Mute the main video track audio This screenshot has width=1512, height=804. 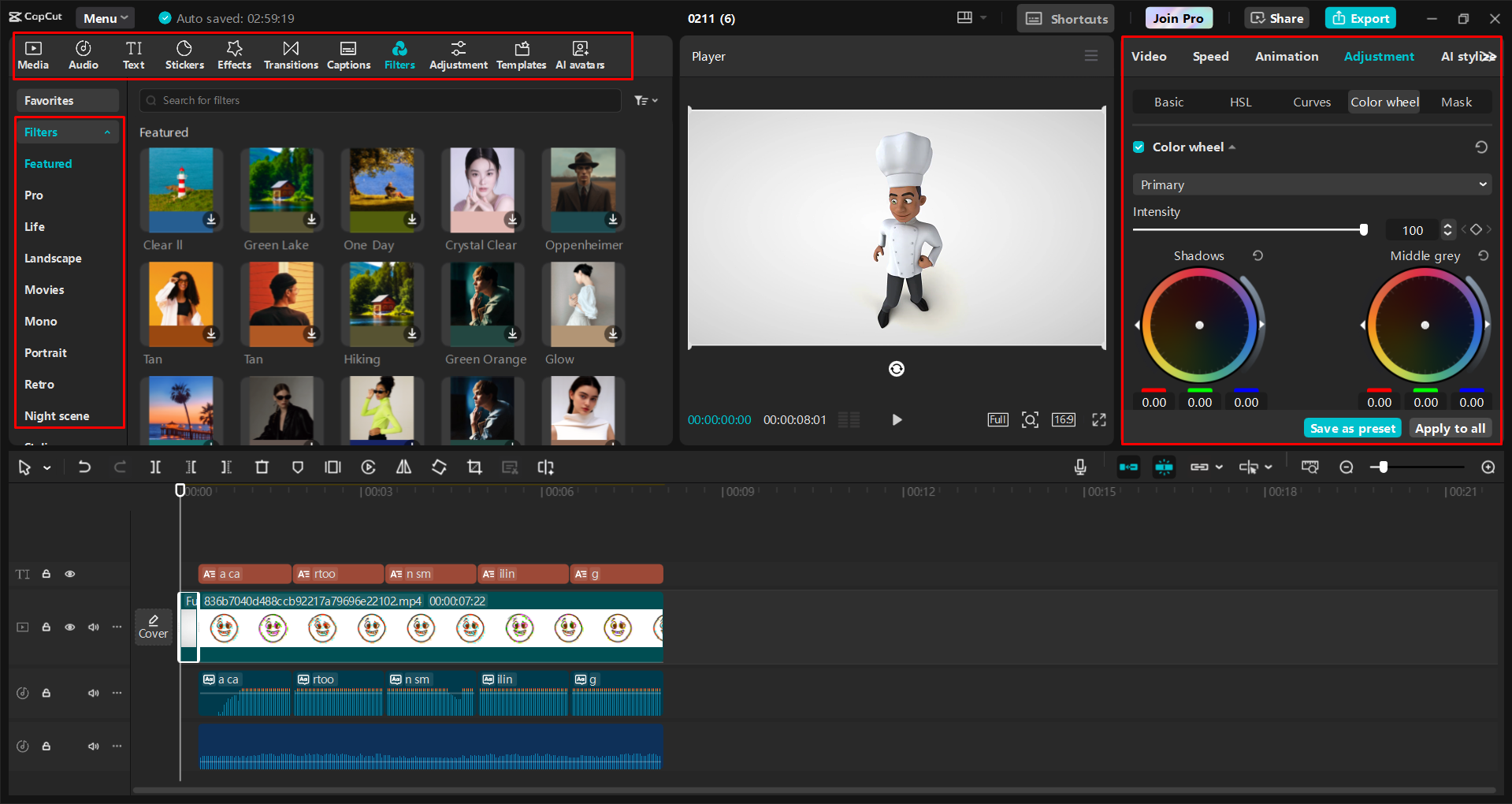(94, 627)
